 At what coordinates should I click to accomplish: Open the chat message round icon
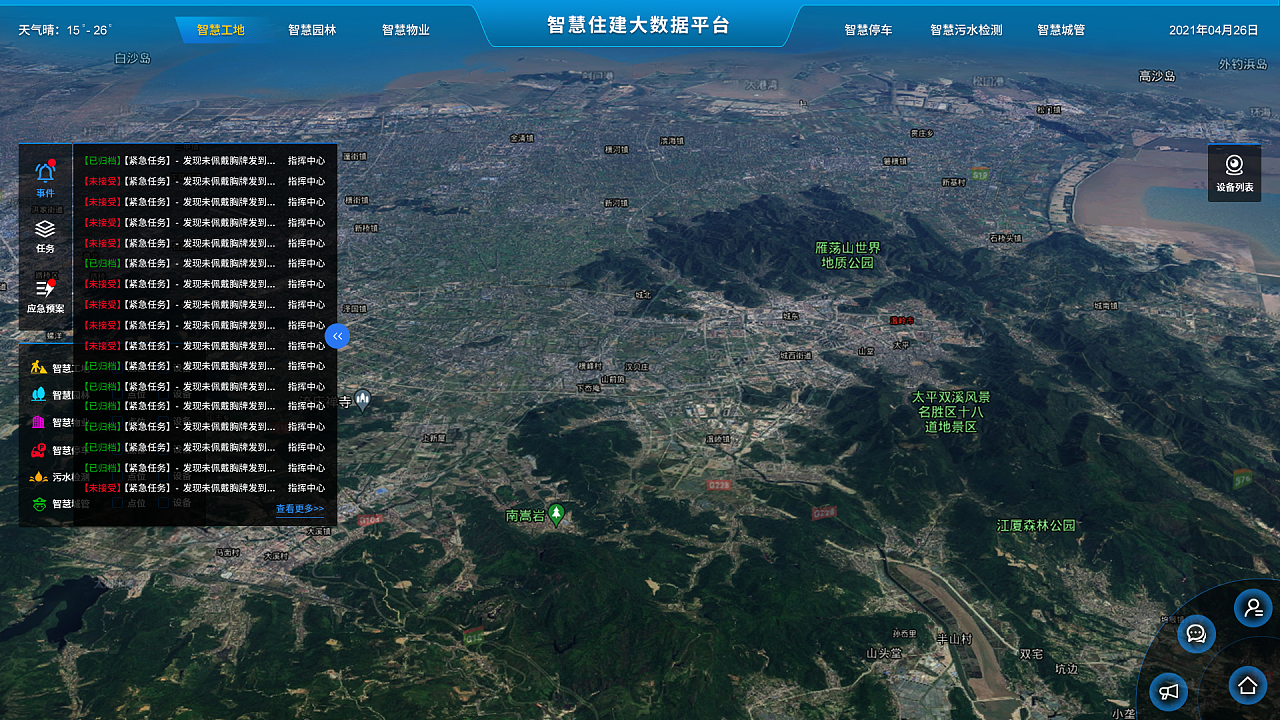pyautogui.click(x=1196, y=634)
